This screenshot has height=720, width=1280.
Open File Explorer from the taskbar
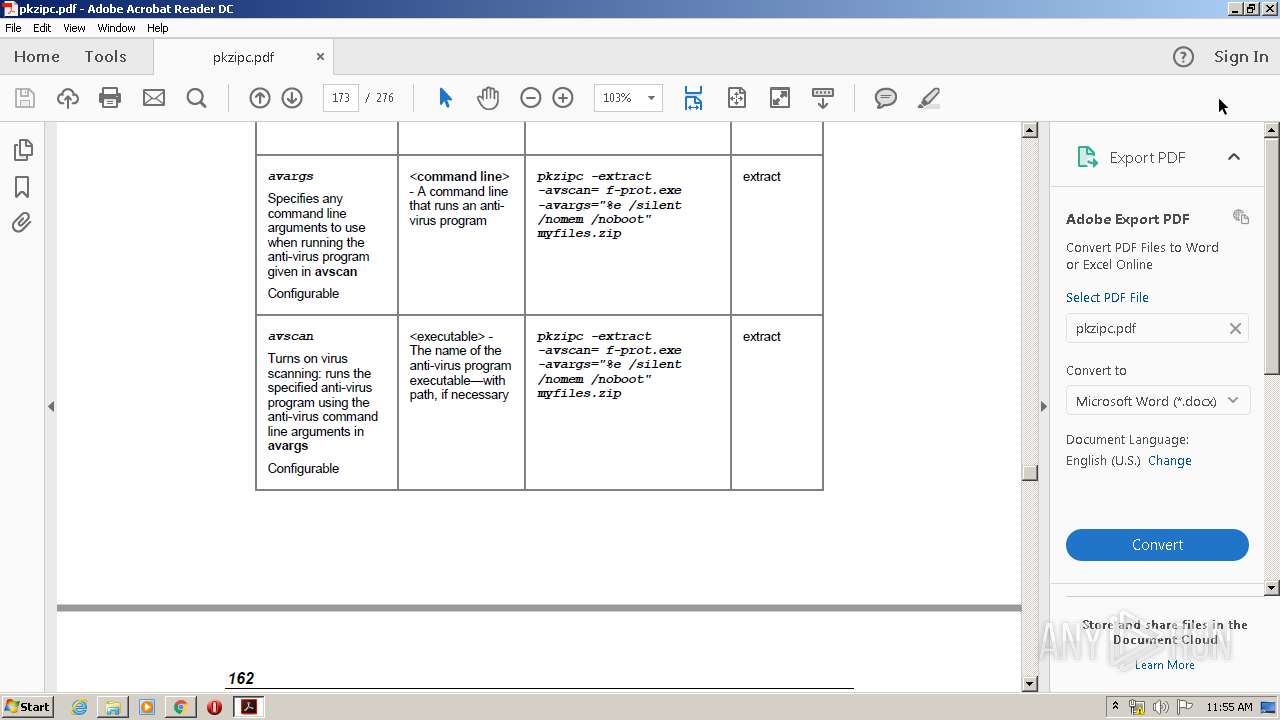(113, 707)
